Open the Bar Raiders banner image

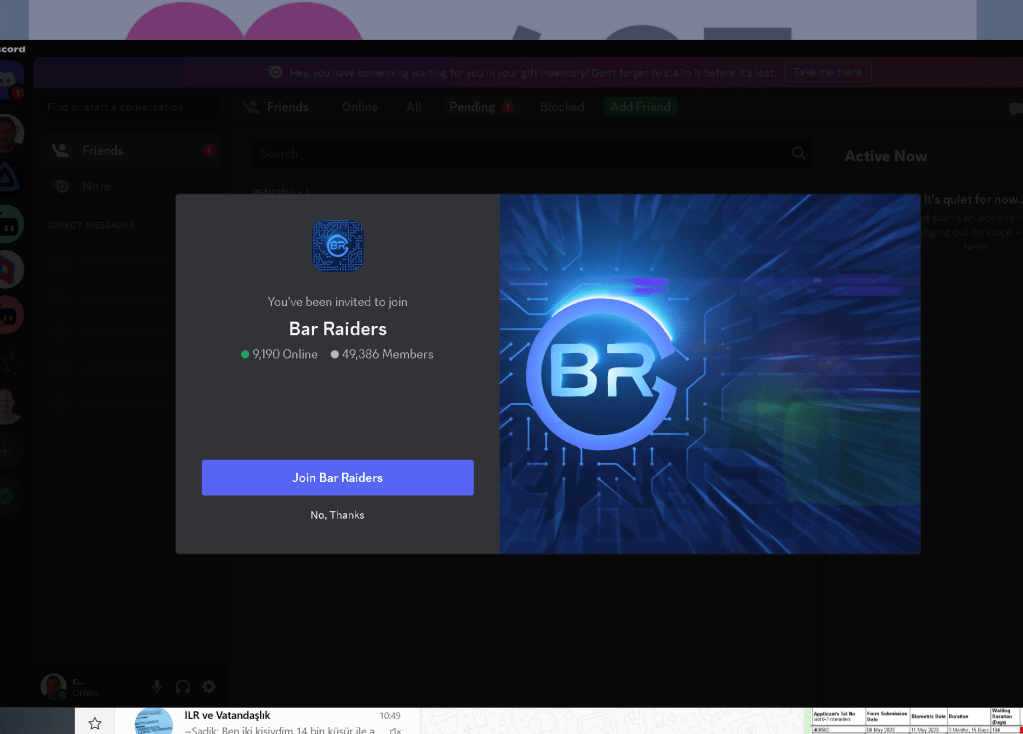click(710, 374)
